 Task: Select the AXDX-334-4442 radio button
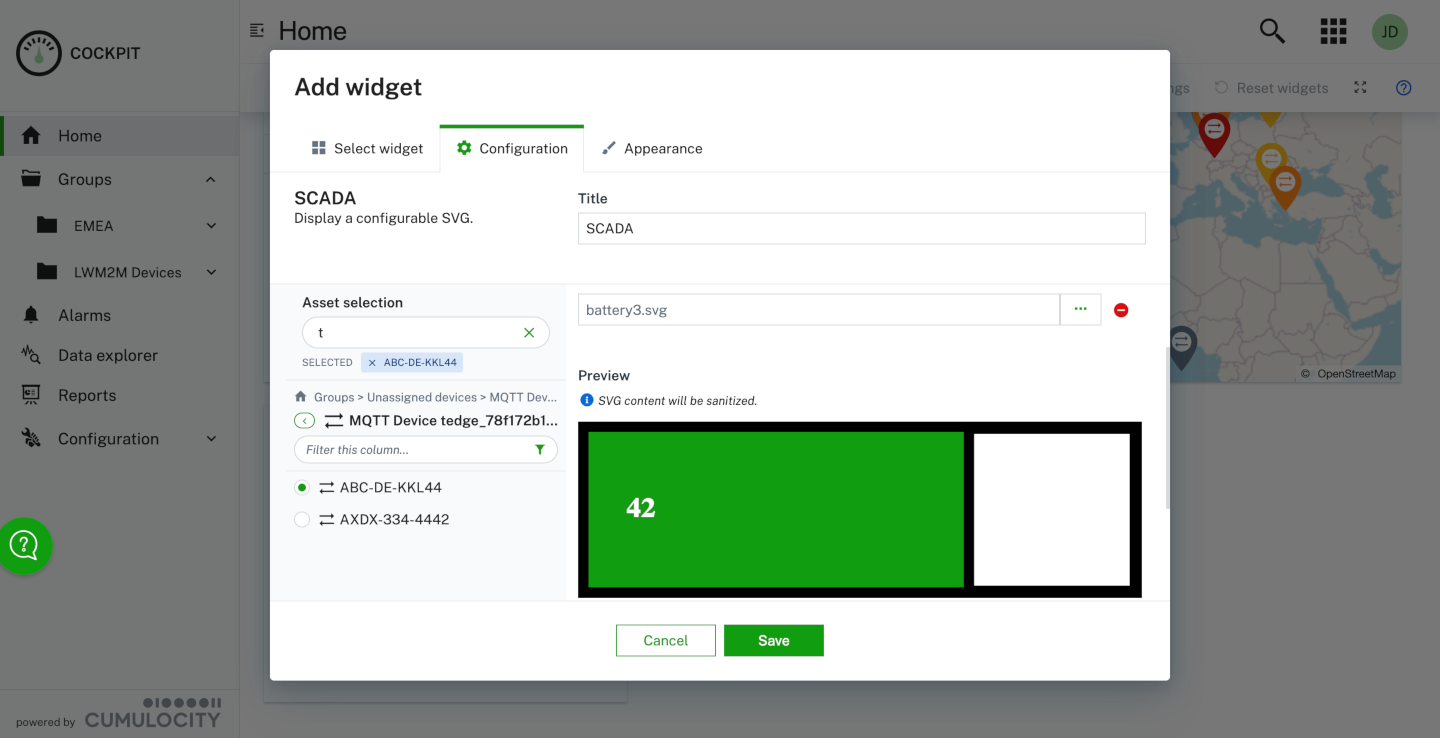pos(302,520)
